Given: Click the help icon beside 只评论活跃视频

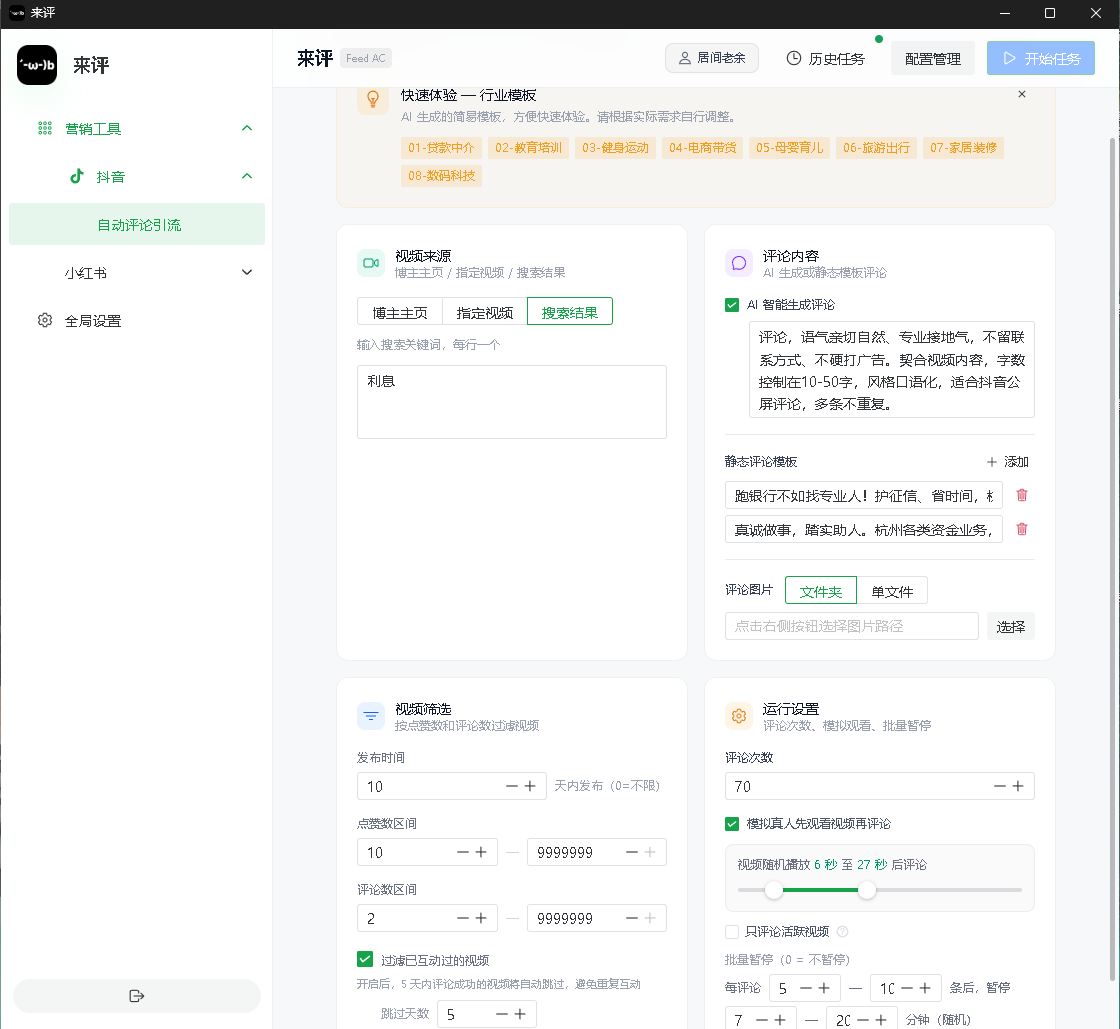Looking at the screenshot, I should point(842,931).
